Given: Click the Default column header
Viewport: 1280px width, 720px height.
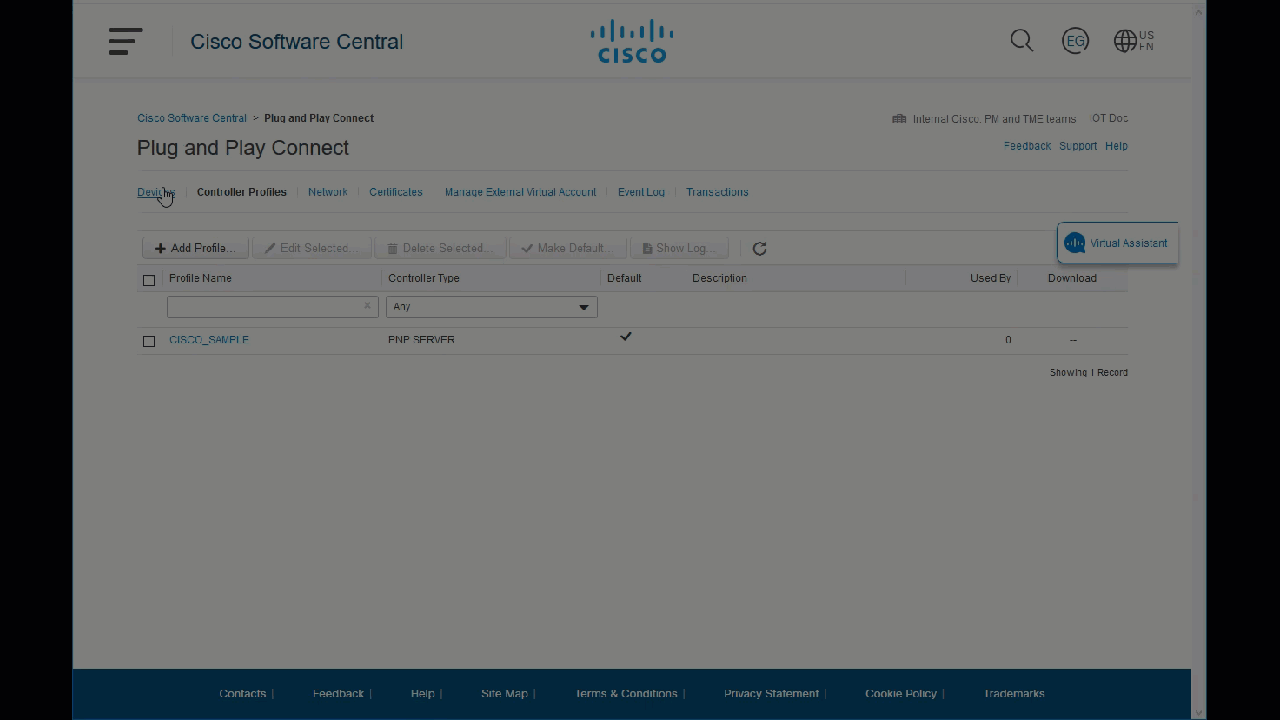Looking at the screenshot, I should (x=624, y=278).
